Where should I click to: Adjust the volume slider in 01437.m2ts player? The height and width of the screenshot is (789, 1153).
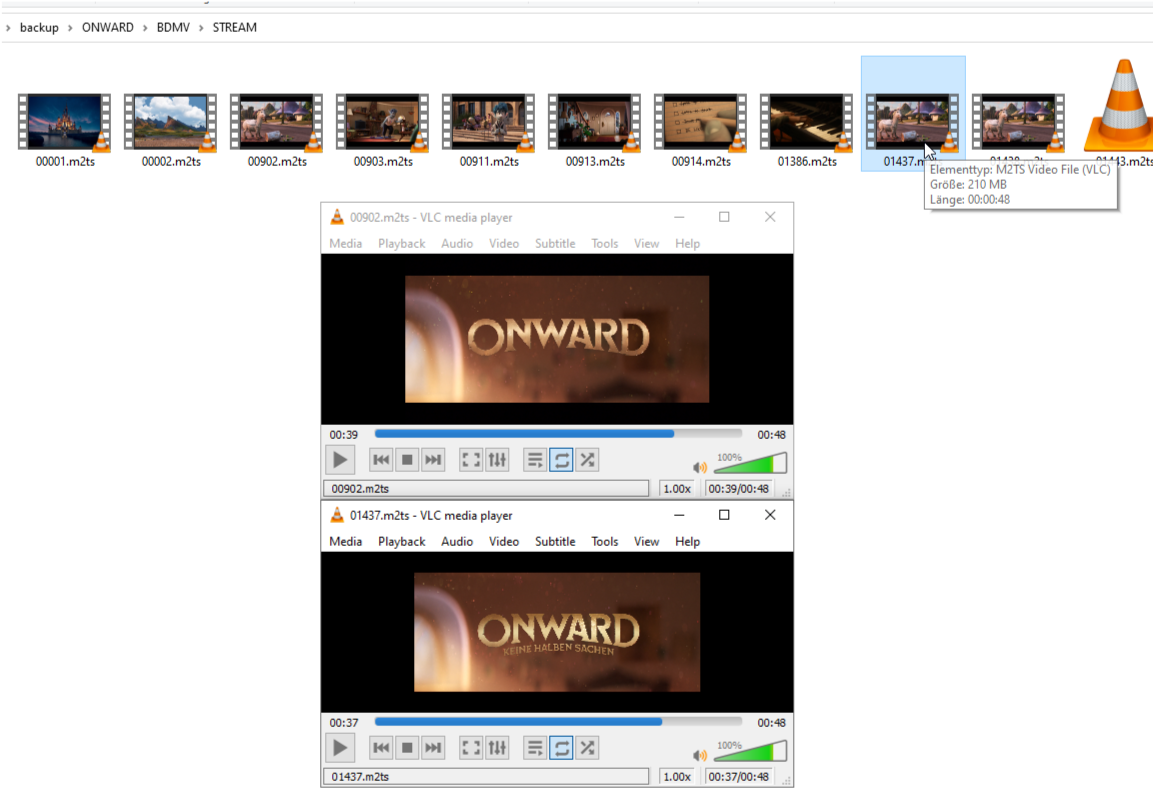click(x=750, y=751)
